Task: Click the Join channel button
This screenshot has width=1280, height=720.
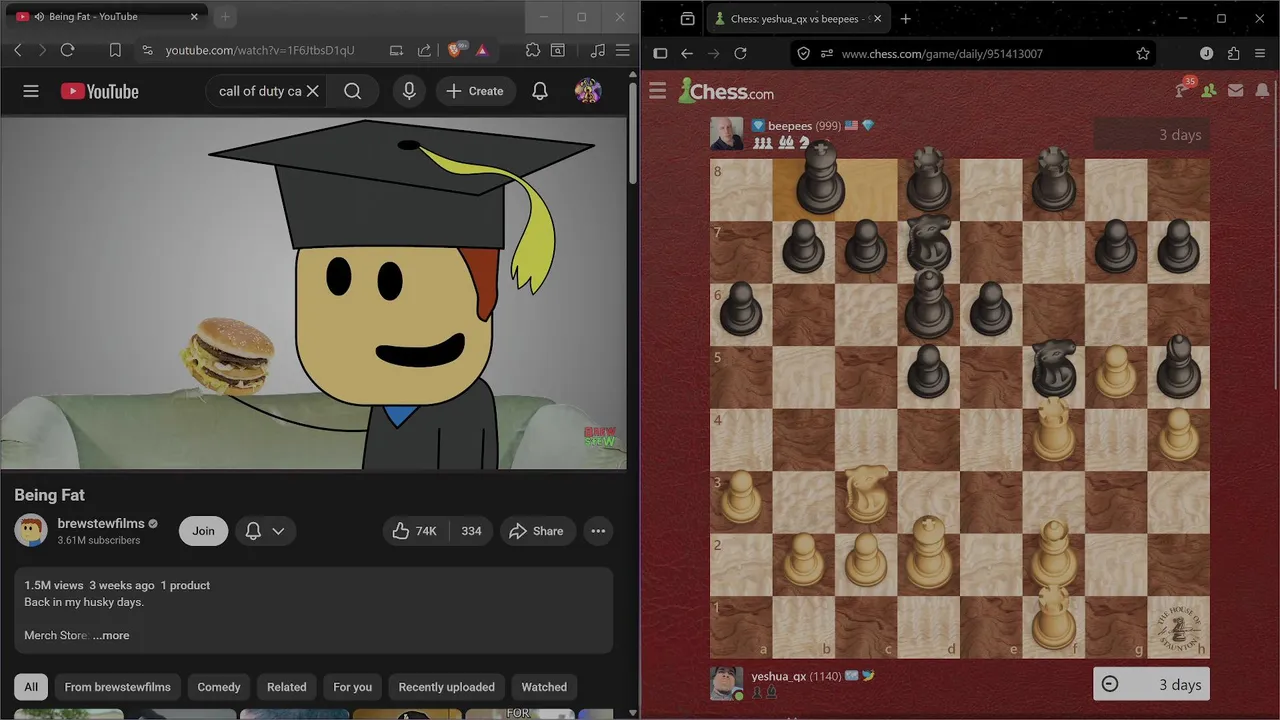Action: click(203, 531)
